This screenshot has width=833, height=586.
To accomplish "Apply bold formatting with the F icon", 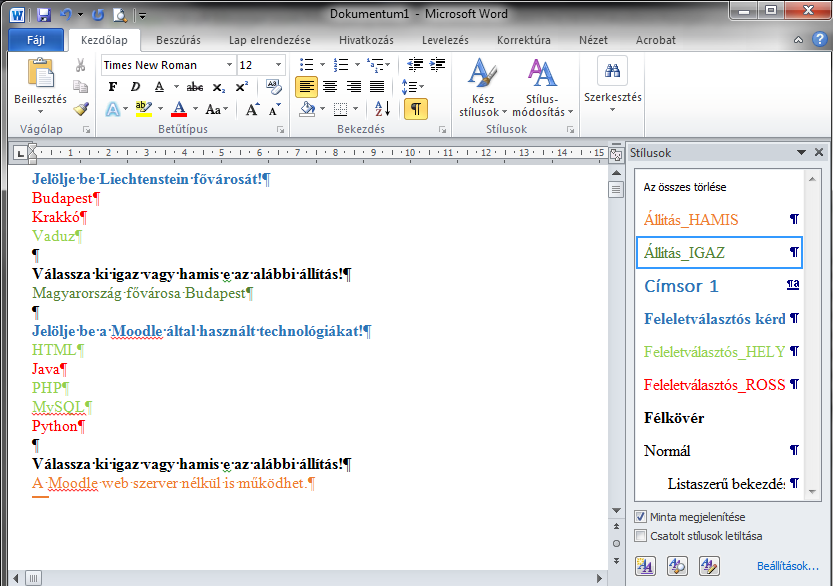I will [112, 87].
